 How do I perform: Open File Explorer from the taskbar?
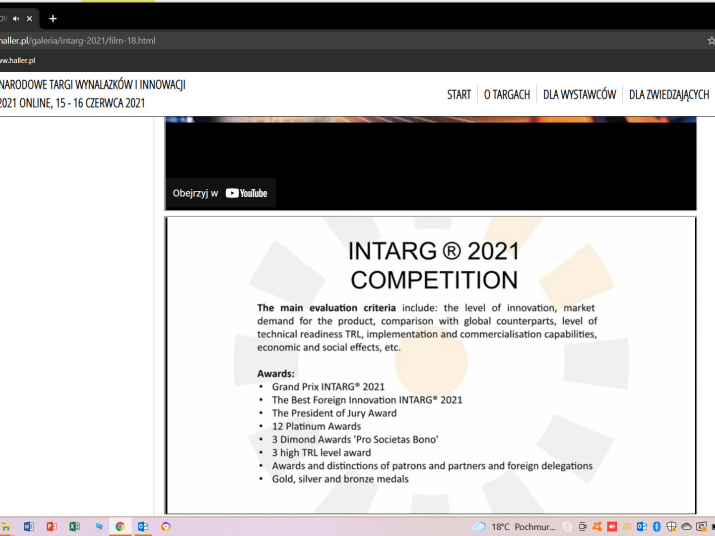[x=5, y=526]
